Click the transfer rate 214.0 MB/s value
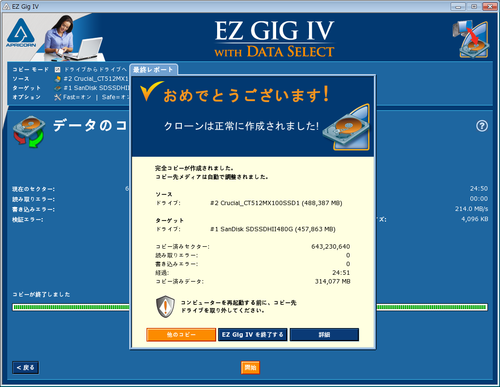Image resolution: width=500 pixels, height=387 pixels. pyautogui.click(x=471, y=209)
